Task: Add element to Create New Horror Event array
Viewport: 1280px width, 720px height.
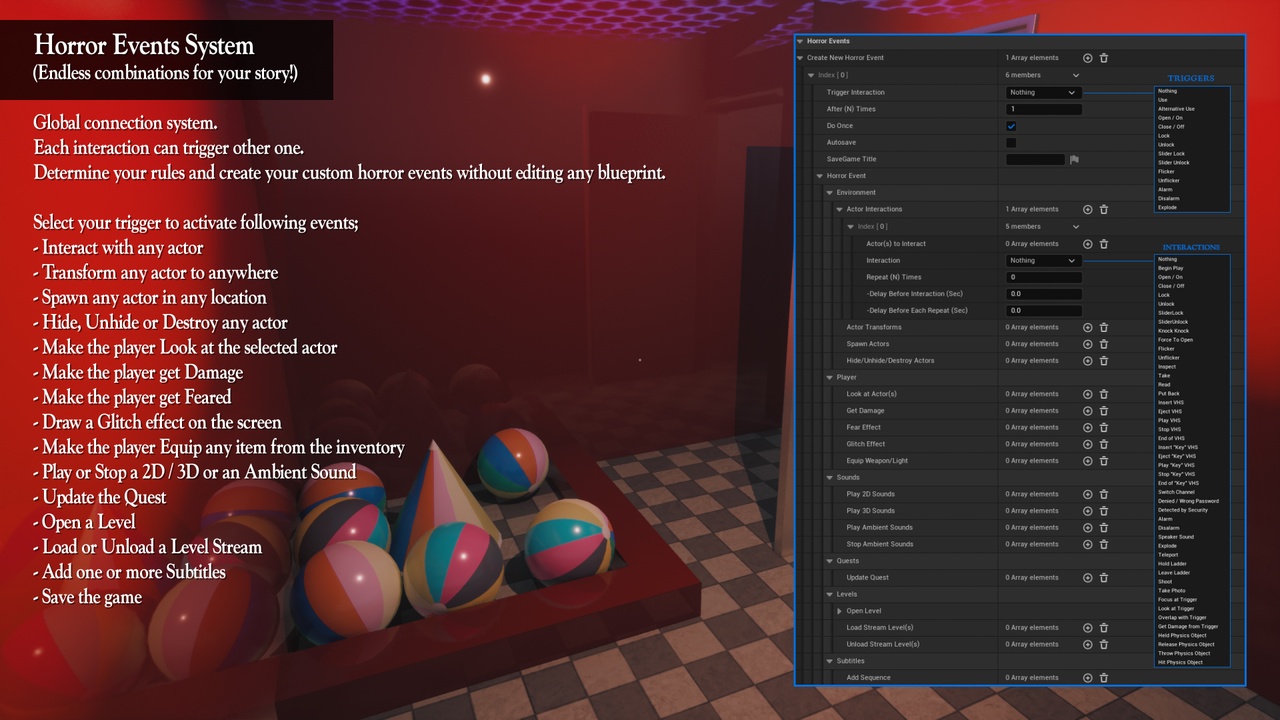Action: (x=1088, y=58)
